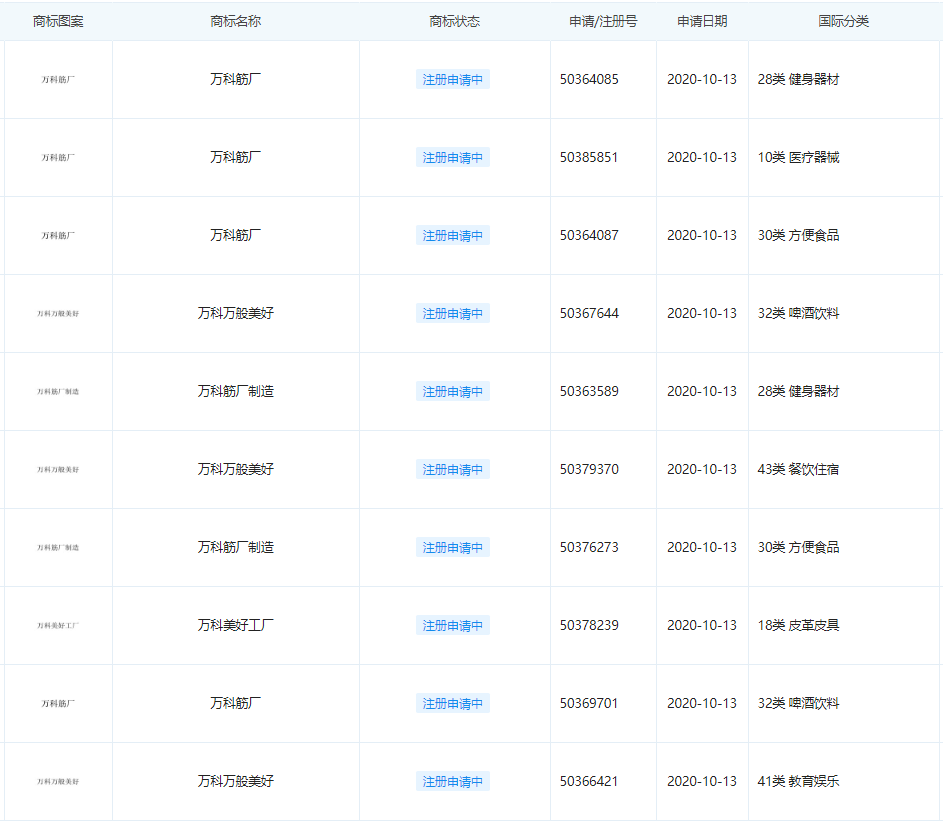Open trademark image thumbnail for application 50366421
Viewport: 943px width, 825px height.
coord(58,782)
